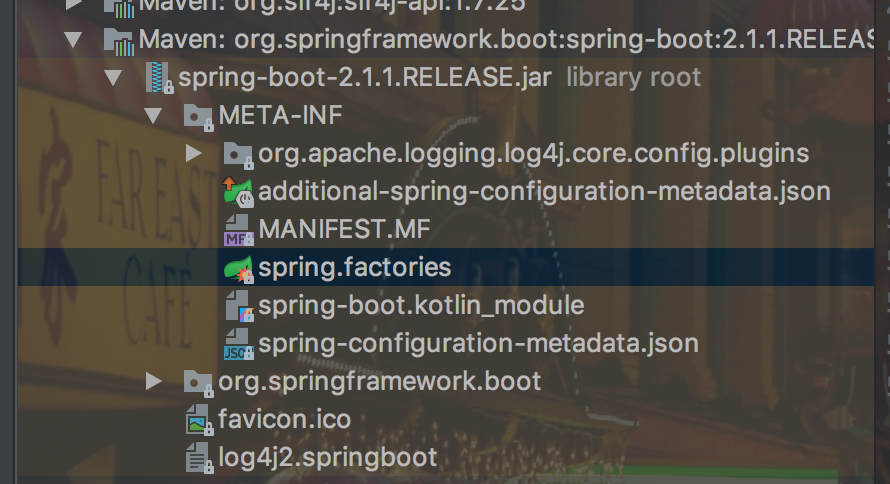Screen dimensions: 890x484
Task: Select Maven: org.springframework.boot:spring-boot row text
Action: tap(506, 40)
